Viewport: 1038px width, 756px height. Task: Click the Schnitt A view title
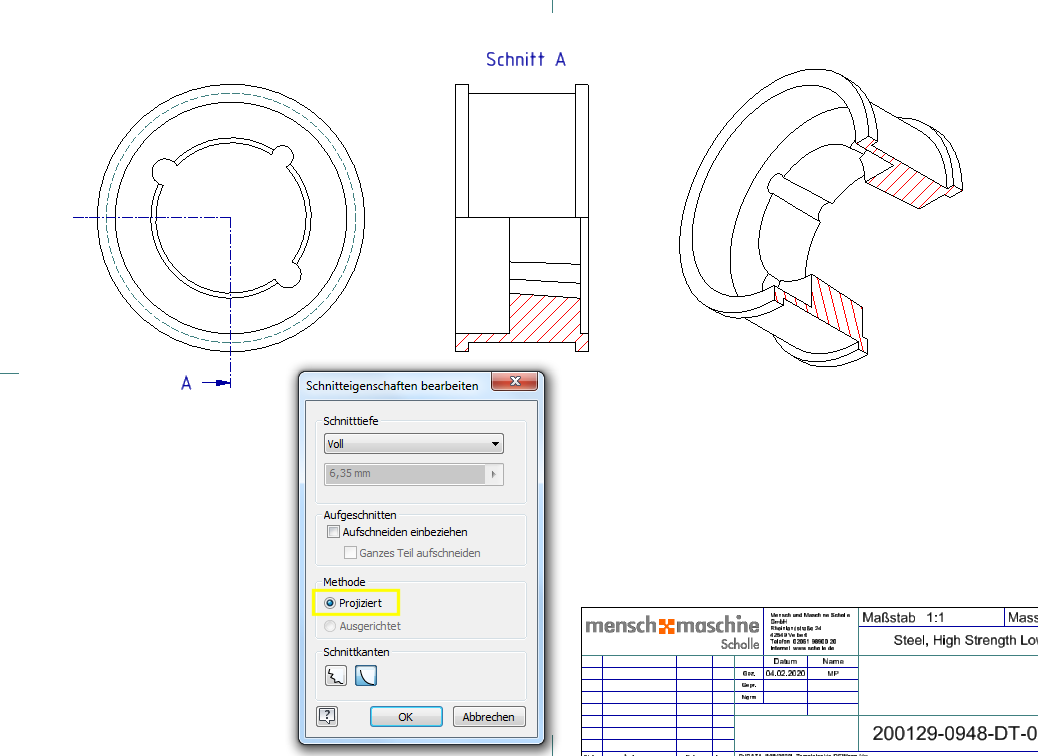525,59
